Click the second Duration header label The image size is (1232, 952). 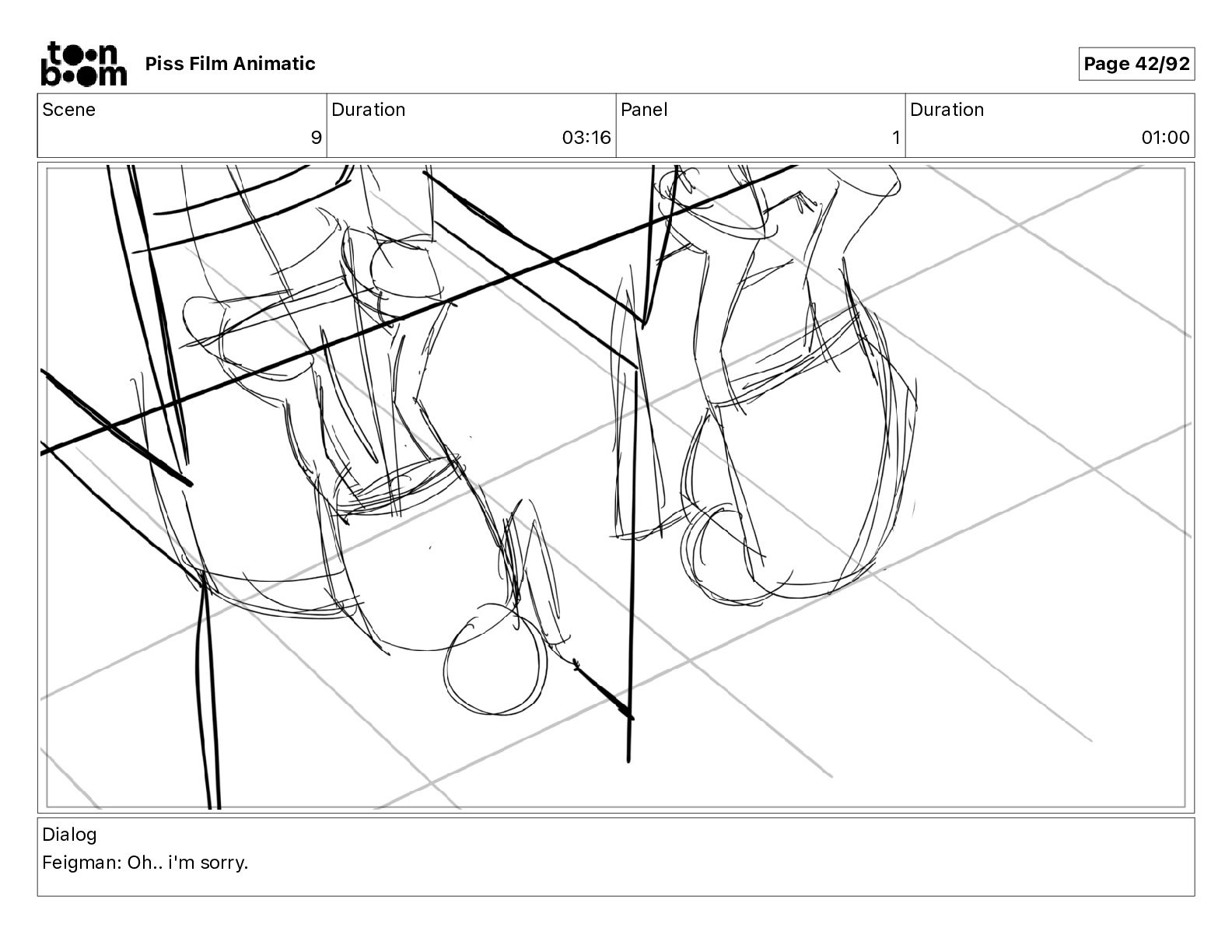[x=947, y=110]
